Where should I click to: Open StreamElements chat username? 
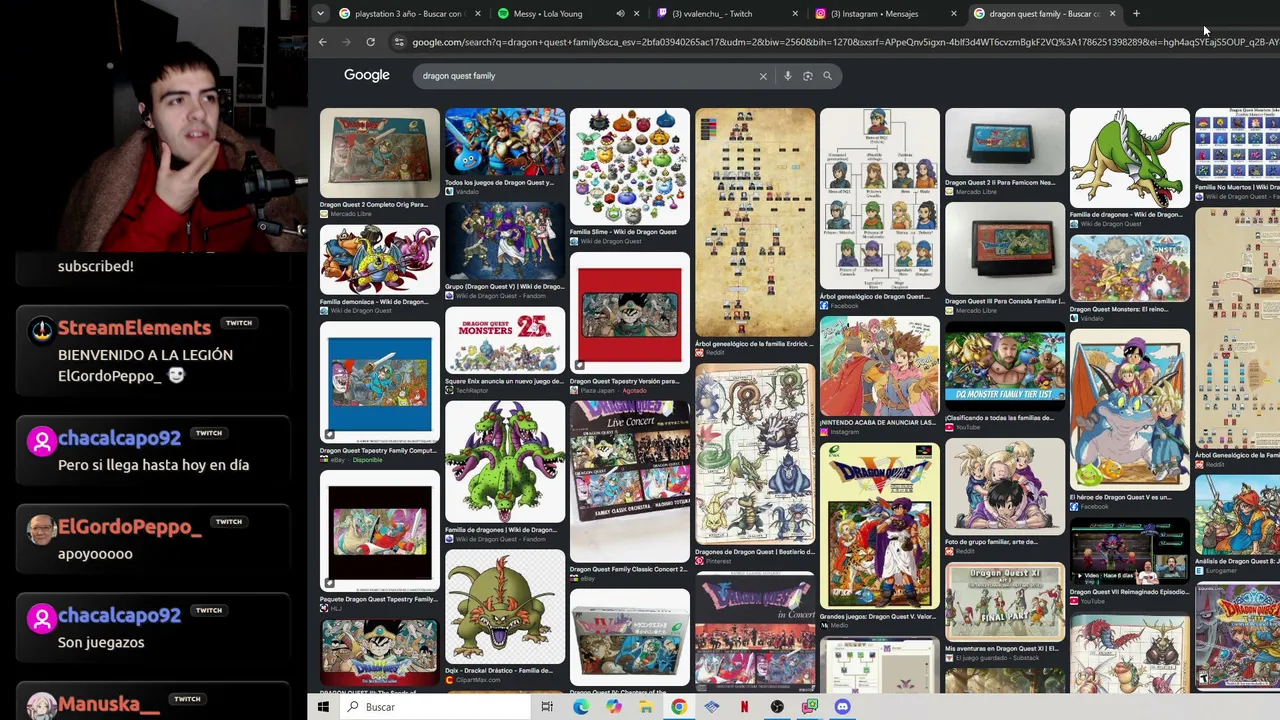click(134, 328)
